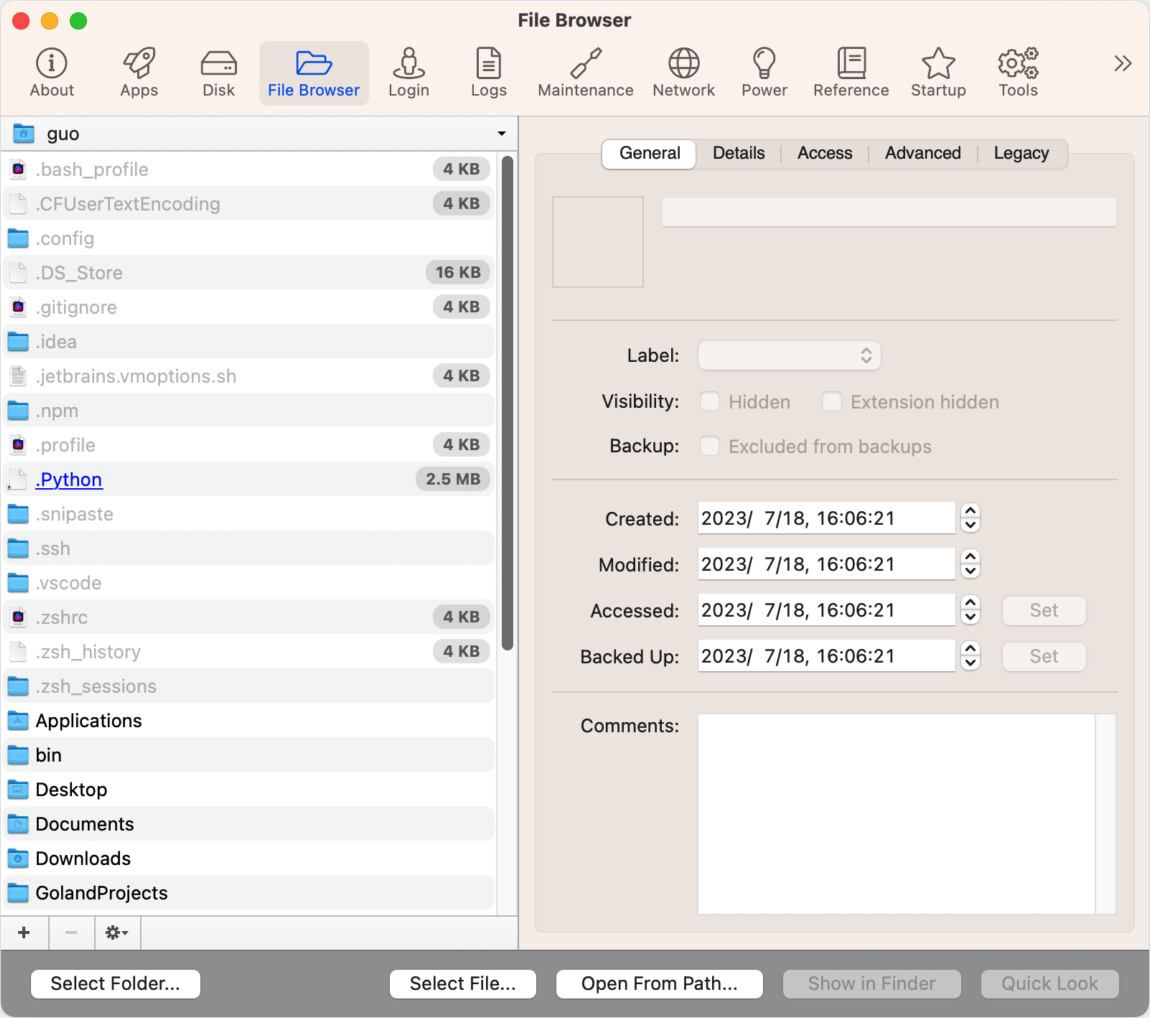Viewport: 1150px width, 1018px height.
Task: Click the Quick Look button
Action: click(x=1050, y=984)
